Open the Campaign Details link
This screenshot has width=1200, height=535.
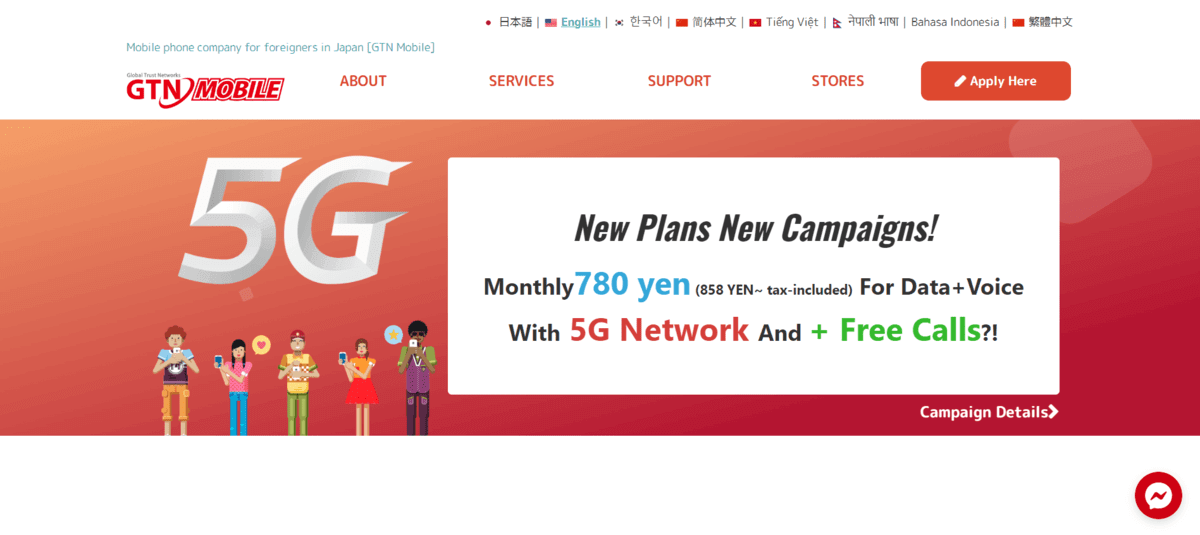(x=989, y=411)
